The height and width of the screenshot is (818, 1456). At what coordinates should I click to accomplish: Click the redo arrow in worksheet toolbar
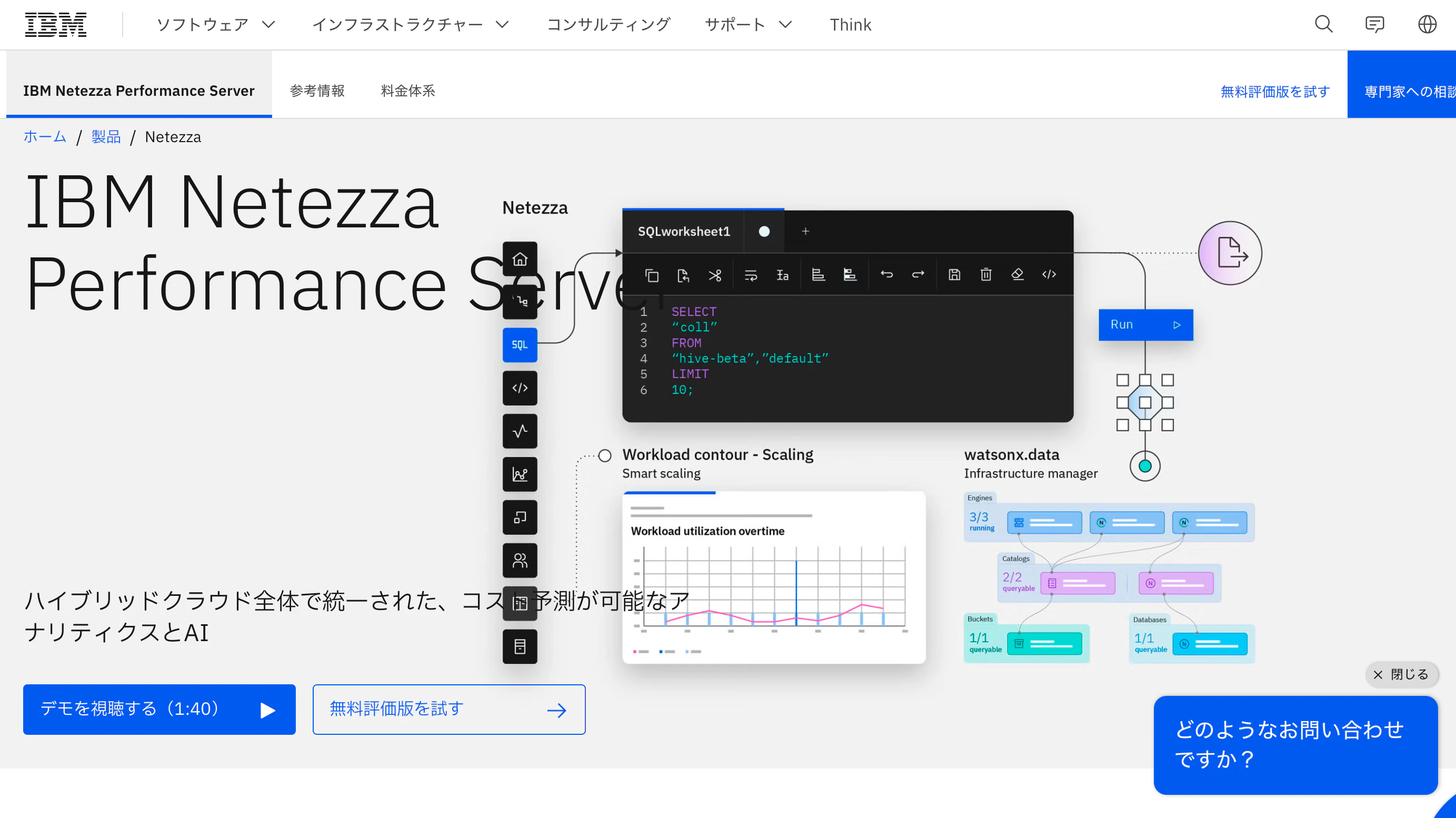(918, 274)
